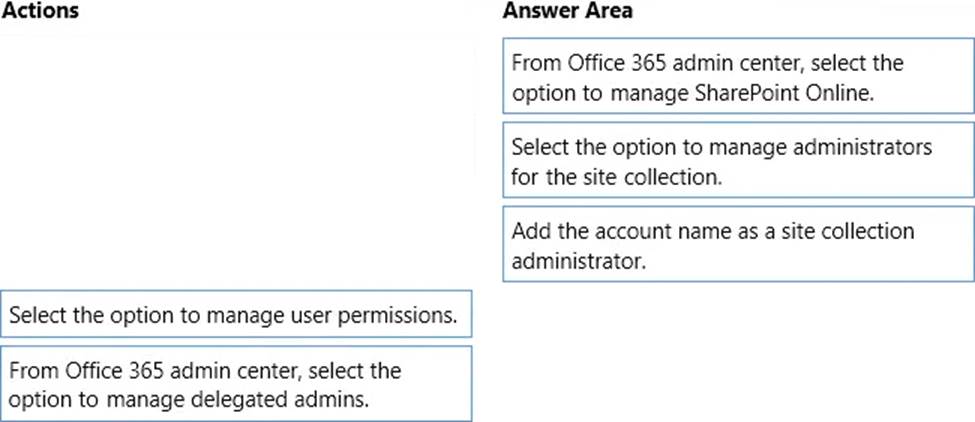Select the 'manage user permissions' action box
This screenshot has height=422, width=975.
click(x=236, y=316)
